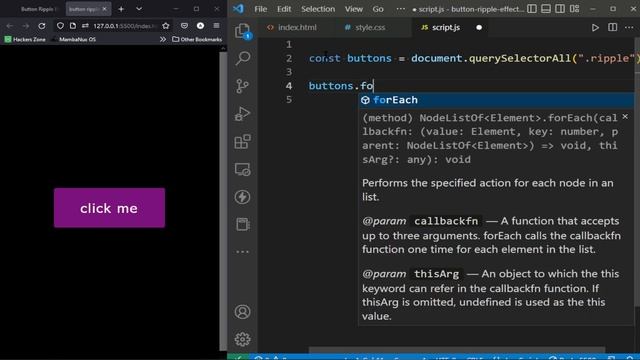Click the browser page vertical scrollbar

(x=223, y=200)
